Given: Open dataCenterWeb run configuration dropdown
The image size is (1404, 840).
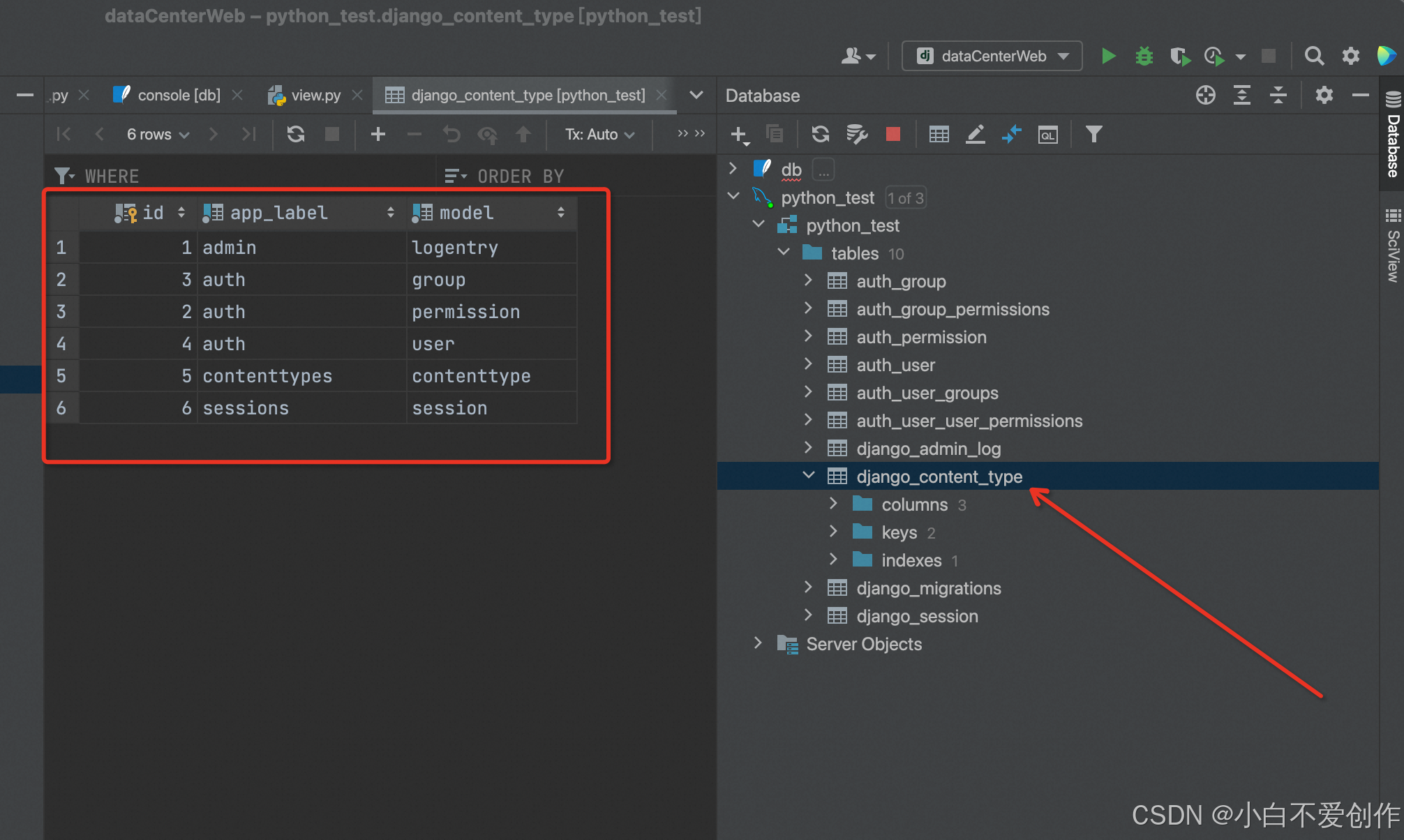Looking at the screenshot, I should (992, 56).
